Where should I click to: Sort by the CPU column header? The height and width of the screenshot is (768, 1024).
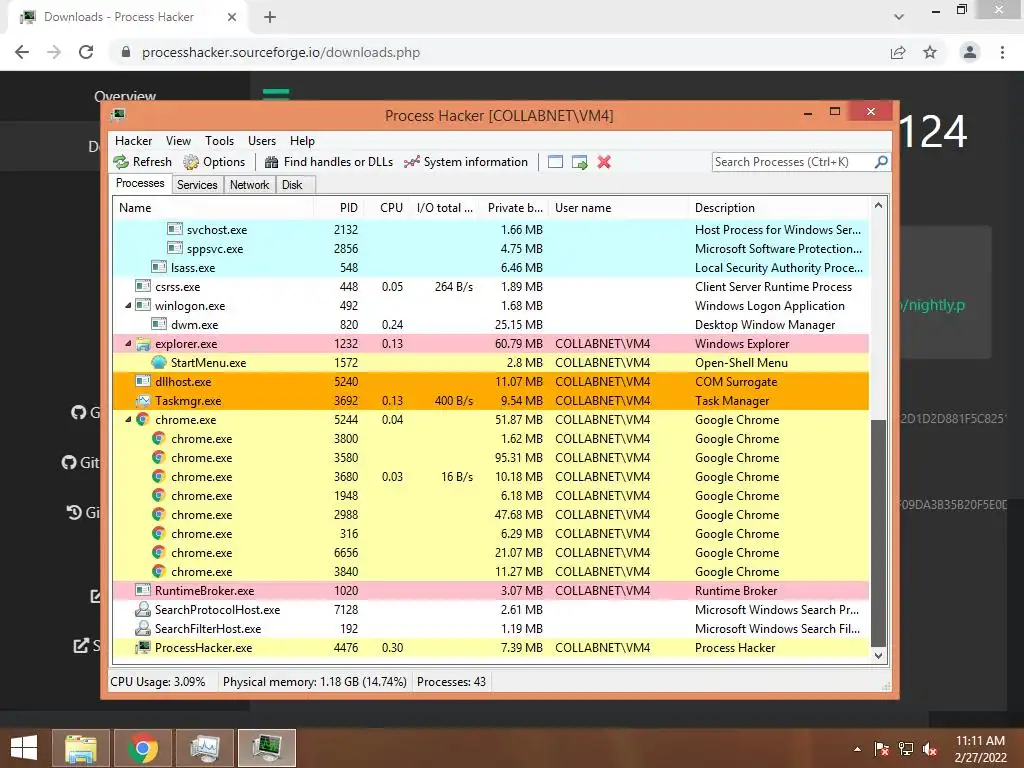pos(387,208)
